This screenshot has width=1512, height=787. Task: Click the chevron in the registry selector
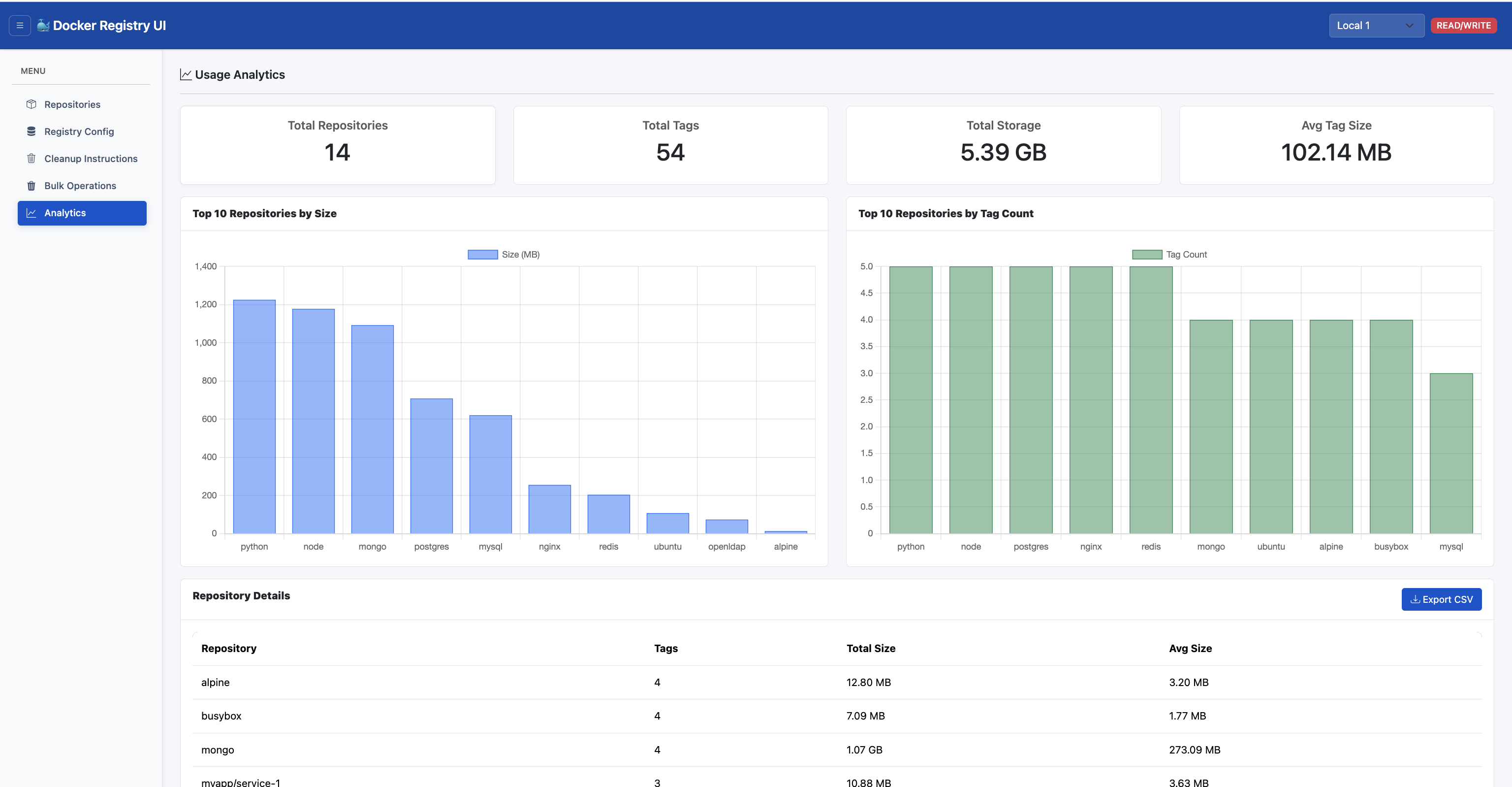[1409, 25]
